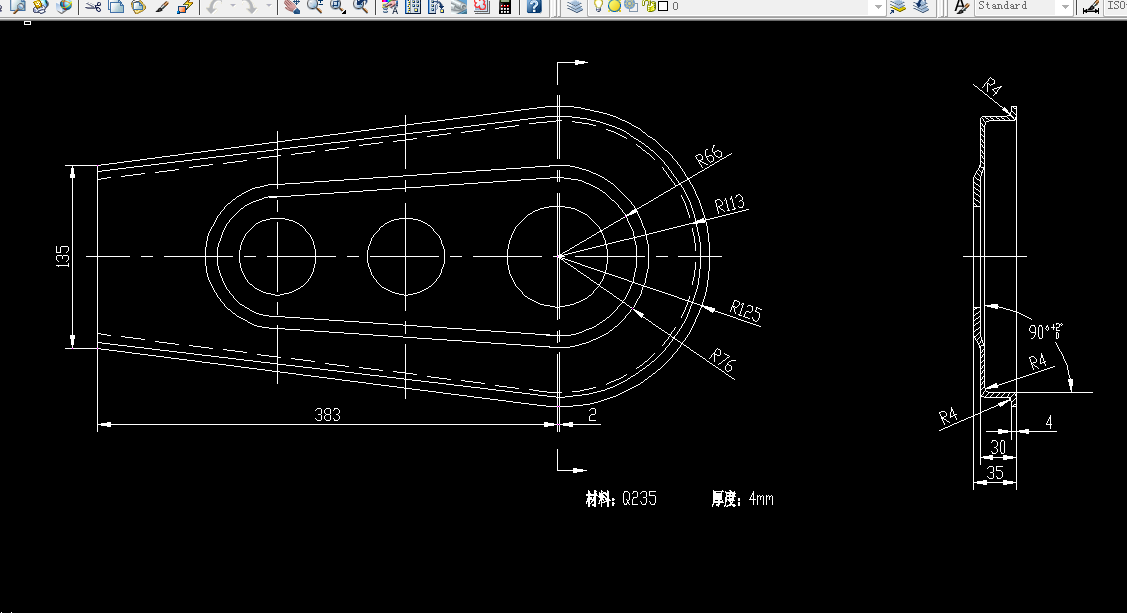Toggle layer 0 viewport freeze icon
1127x613 pixels.
click(631, 6)
